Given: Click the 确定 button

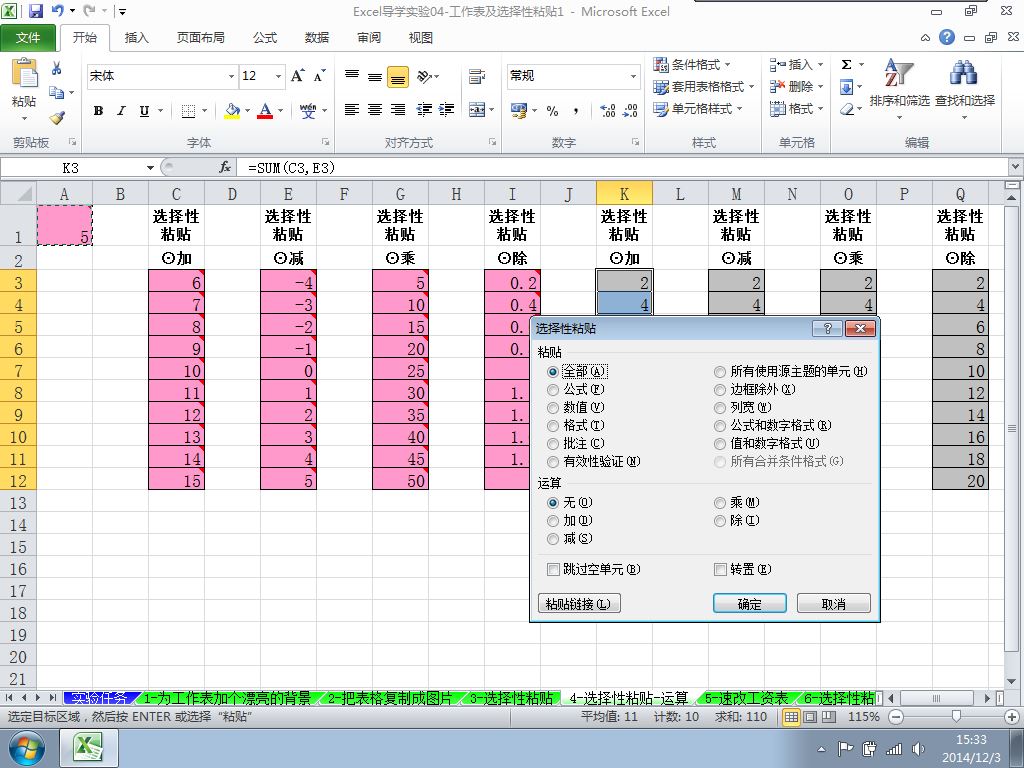Looking at the screenshot, I should point(750,603).
